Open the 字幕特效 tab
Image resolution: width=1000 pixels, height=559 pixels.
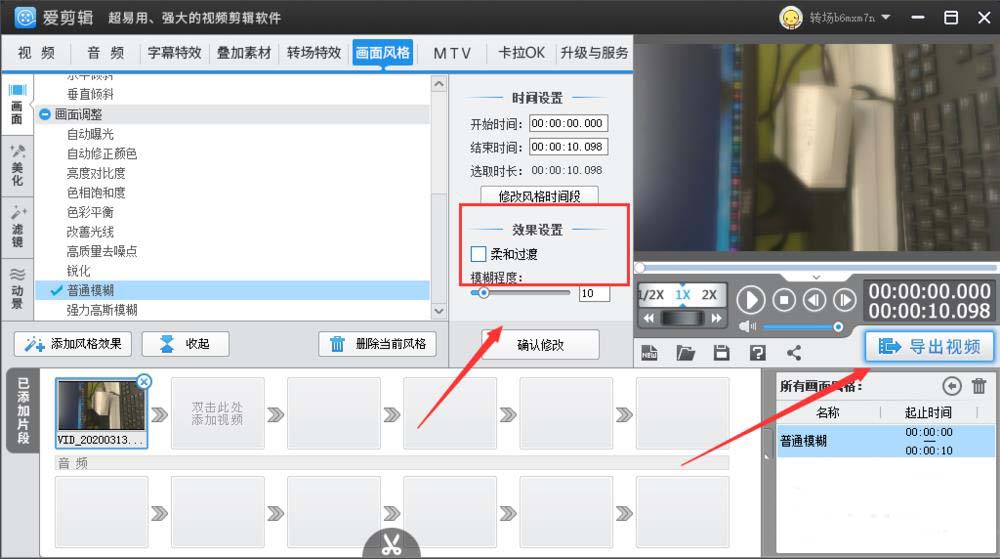(174, 53)
